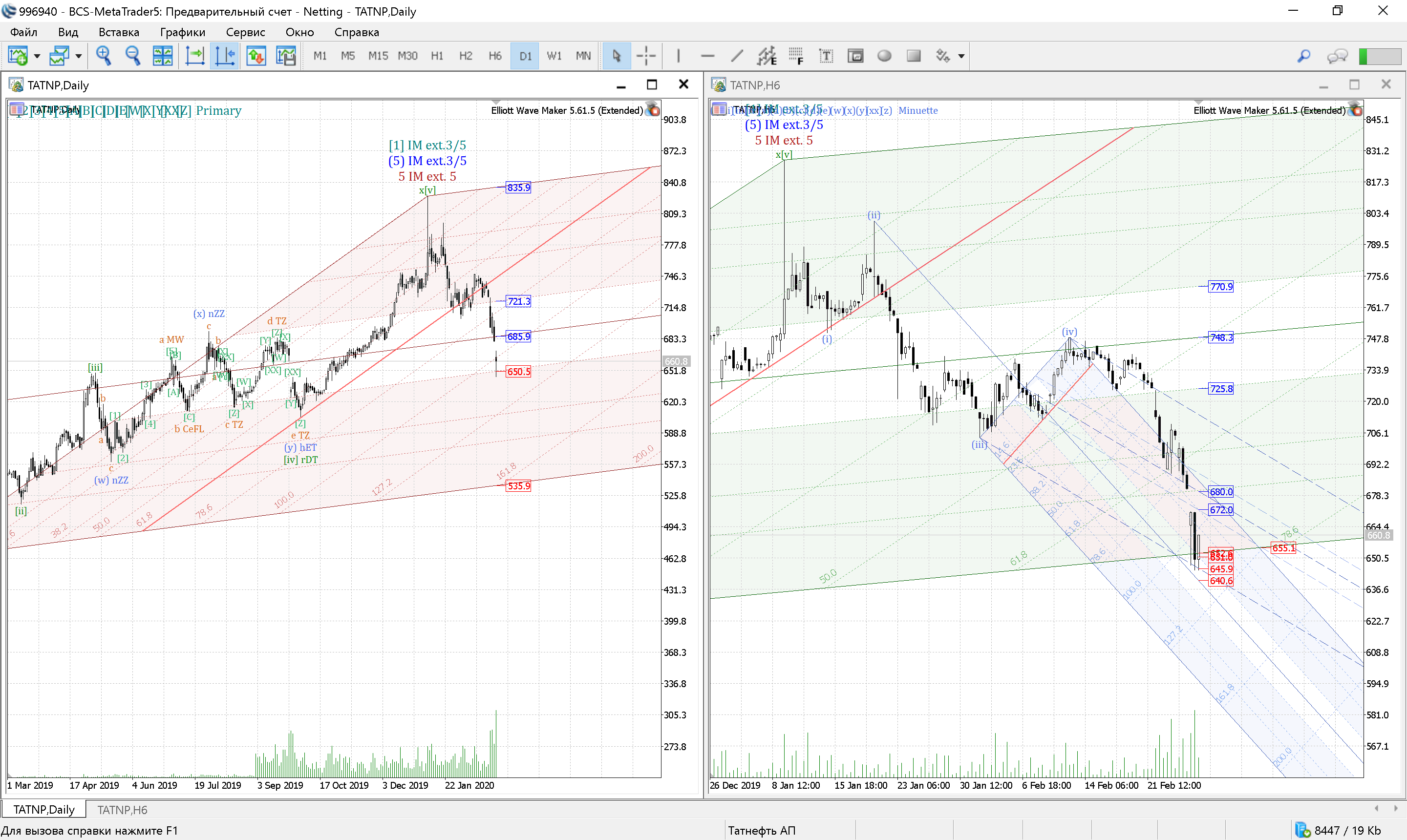Screen dimensions: 1407x840
Task: Select the crosshair tool
Action: click(646, 56)
